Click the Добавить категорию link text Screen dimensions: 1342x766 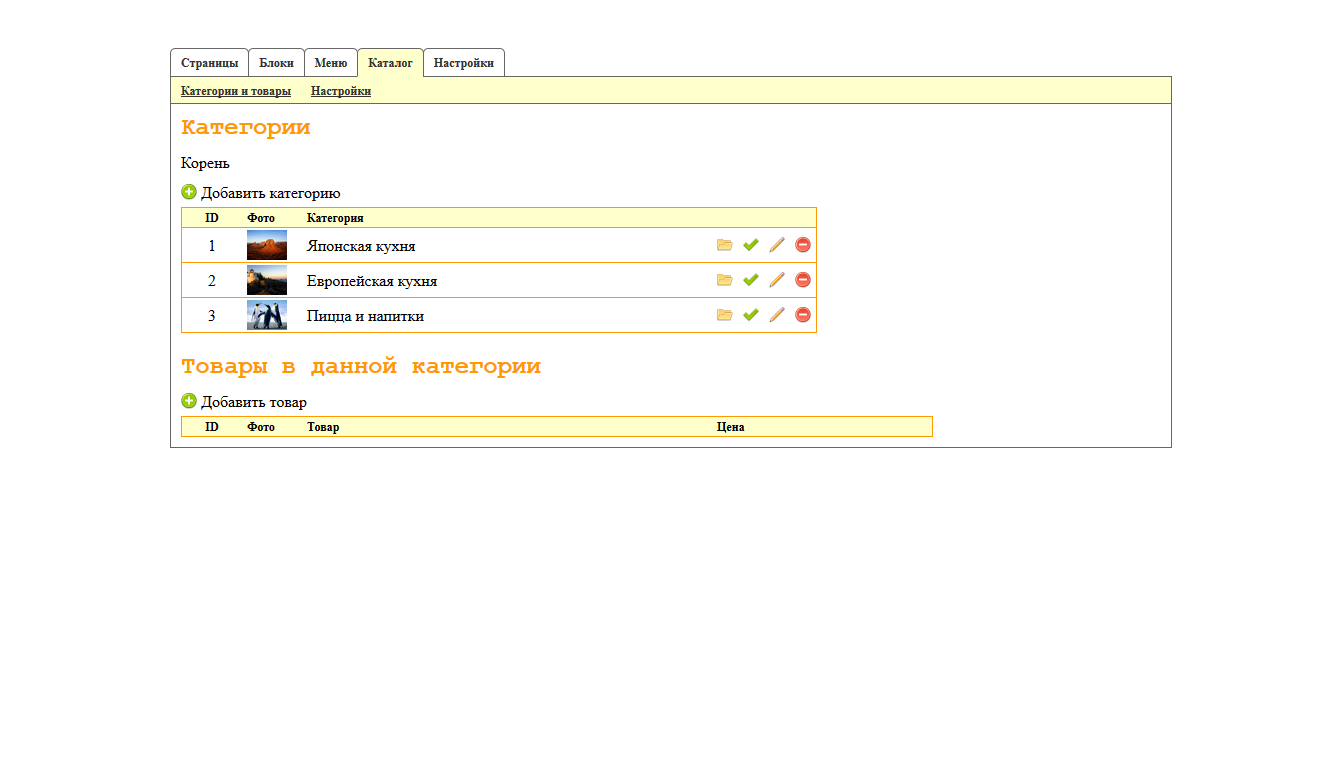click(270, 193)
